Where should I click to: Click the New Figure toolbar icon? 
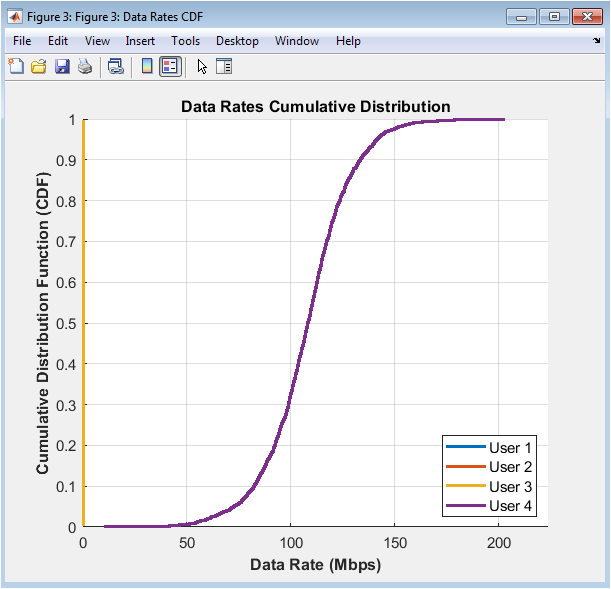(x=16, y=67)
